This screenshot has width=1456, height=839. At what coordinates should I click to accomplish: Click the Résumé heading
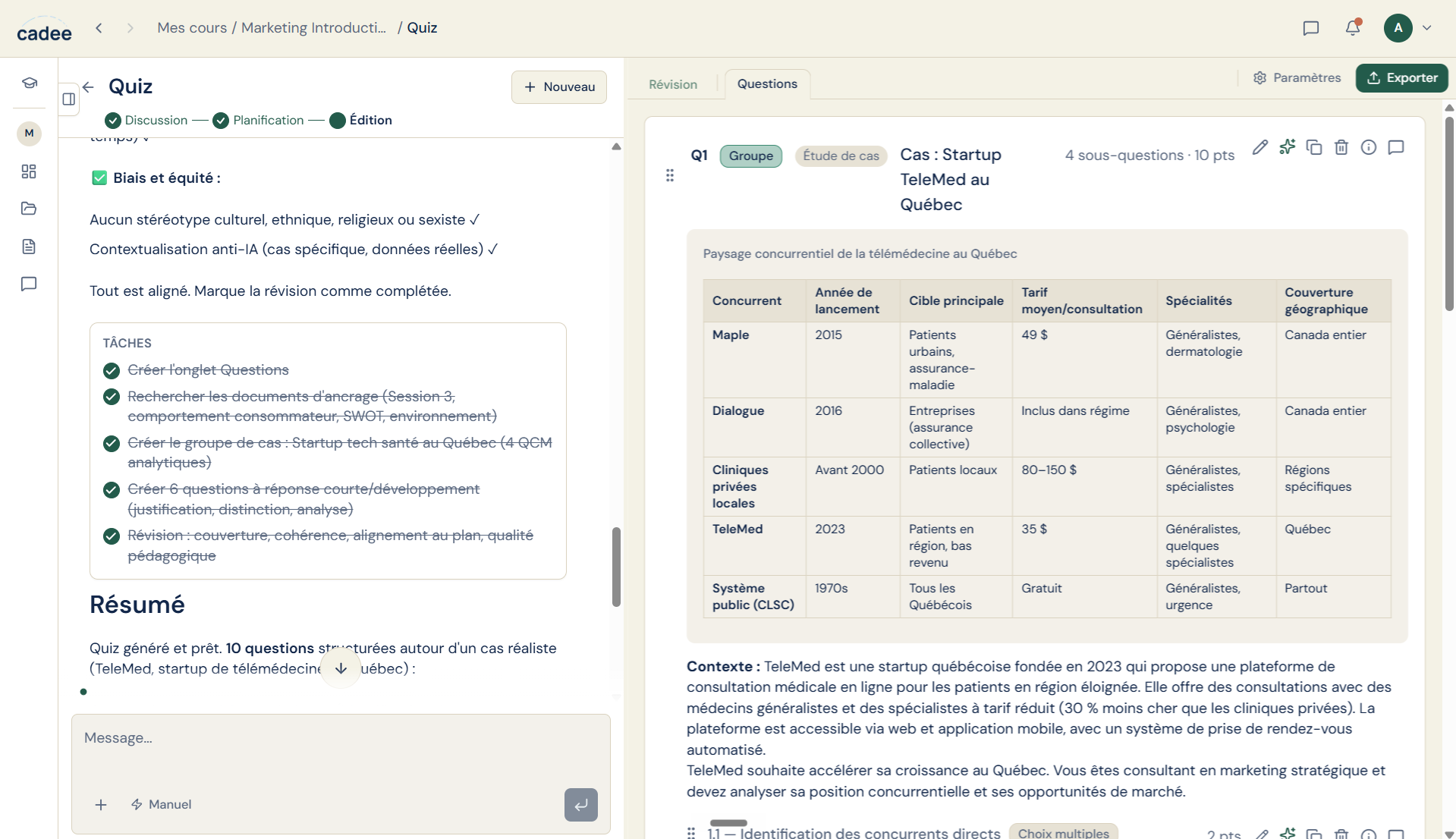[137, 605]
